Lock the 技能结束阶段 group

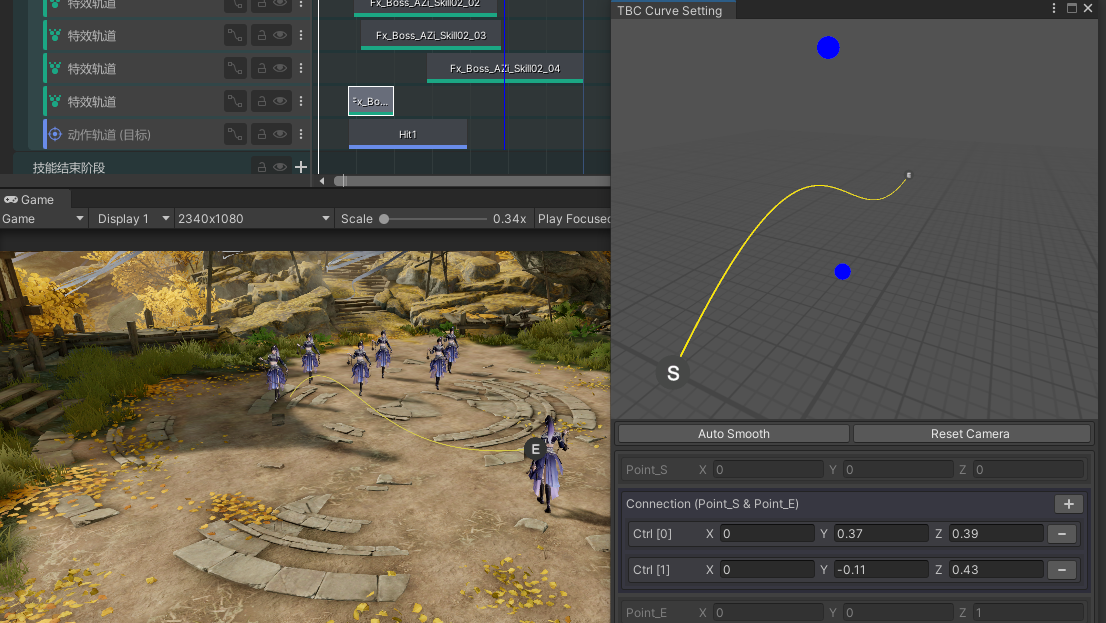[262, 167]
